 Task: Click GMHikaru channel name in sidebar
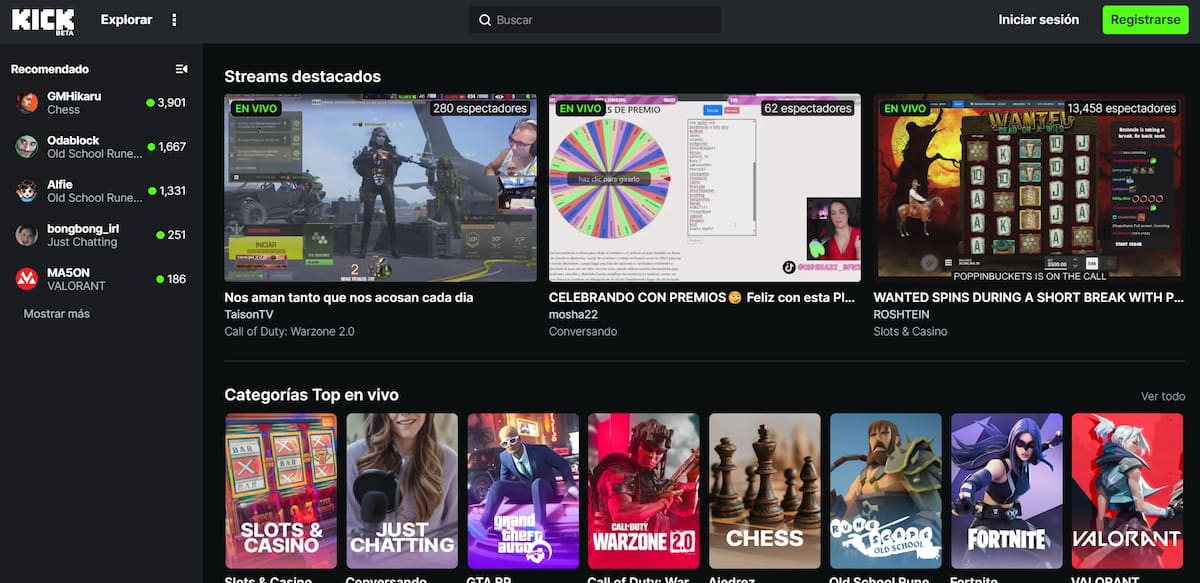(74, 96)
